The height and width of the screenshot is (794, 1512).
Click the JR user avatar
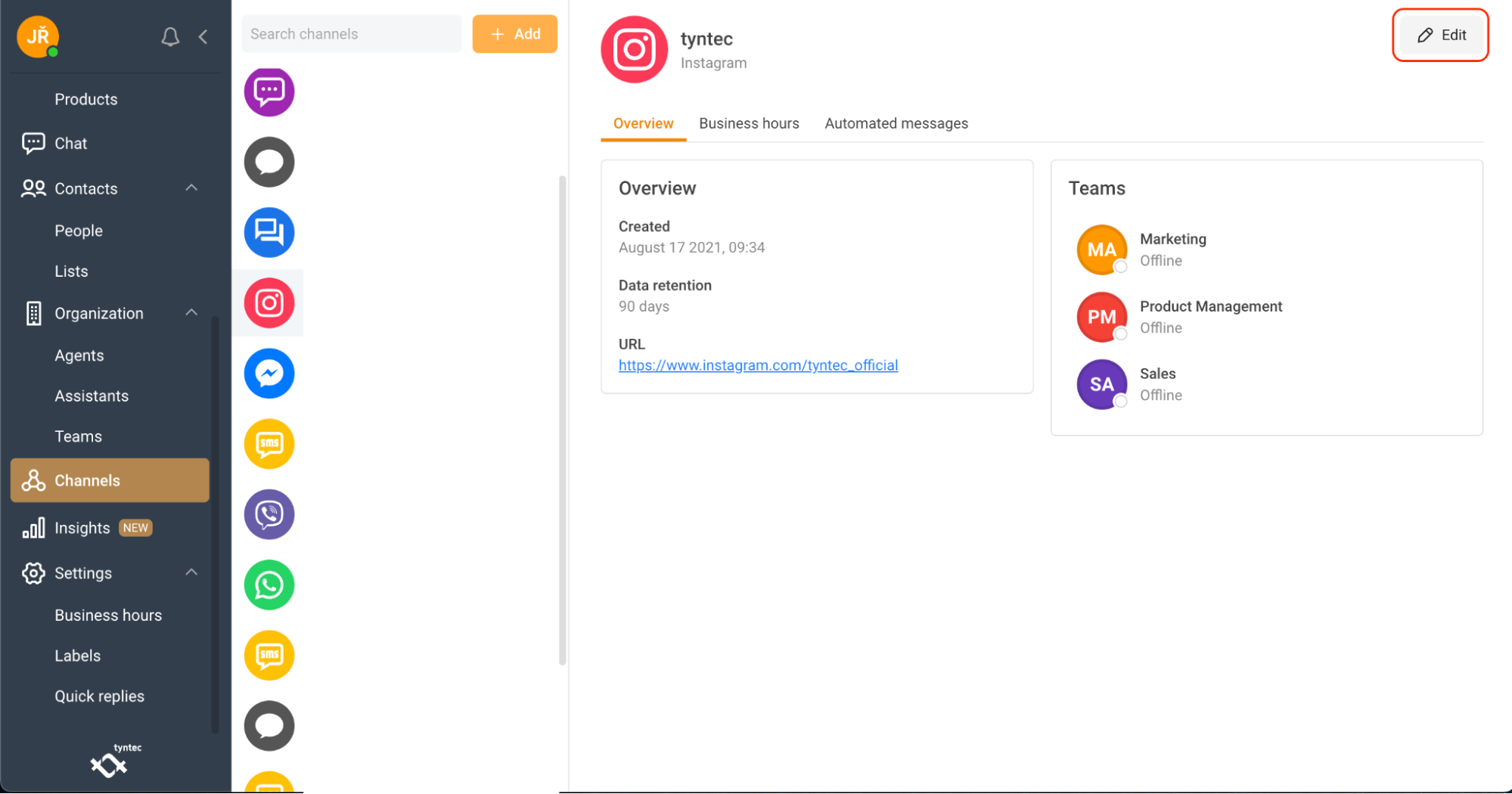click(38, 36)
